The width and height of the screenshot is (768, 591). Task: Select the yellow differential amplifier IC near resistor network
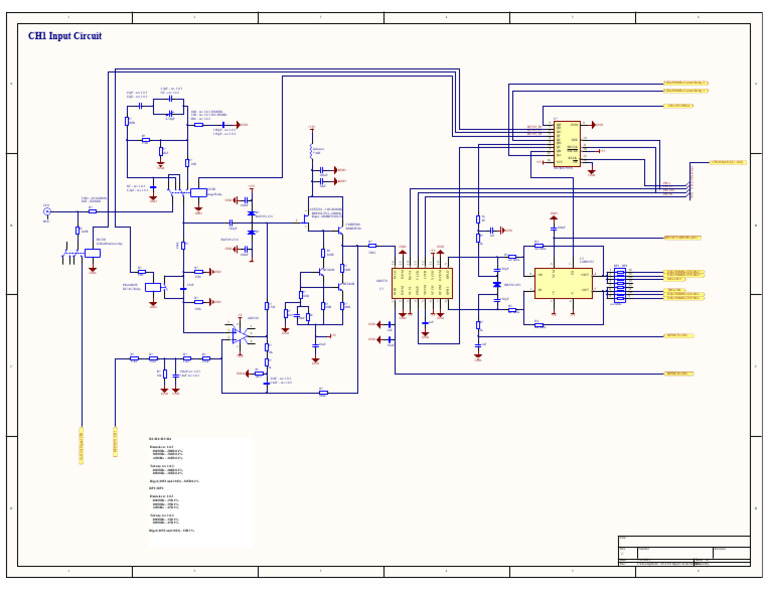click(x=563, y=283)
